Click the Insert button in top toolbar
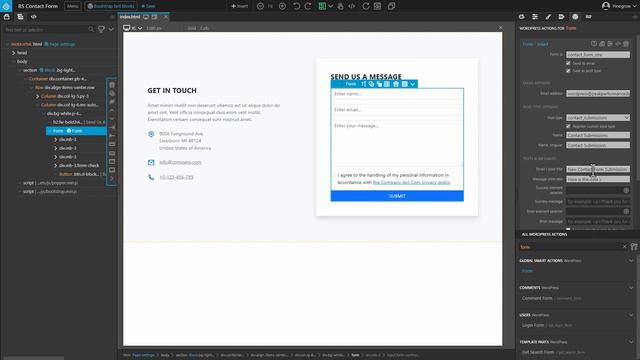This screenshot has height=360, width=640. [x=240, y=6]
